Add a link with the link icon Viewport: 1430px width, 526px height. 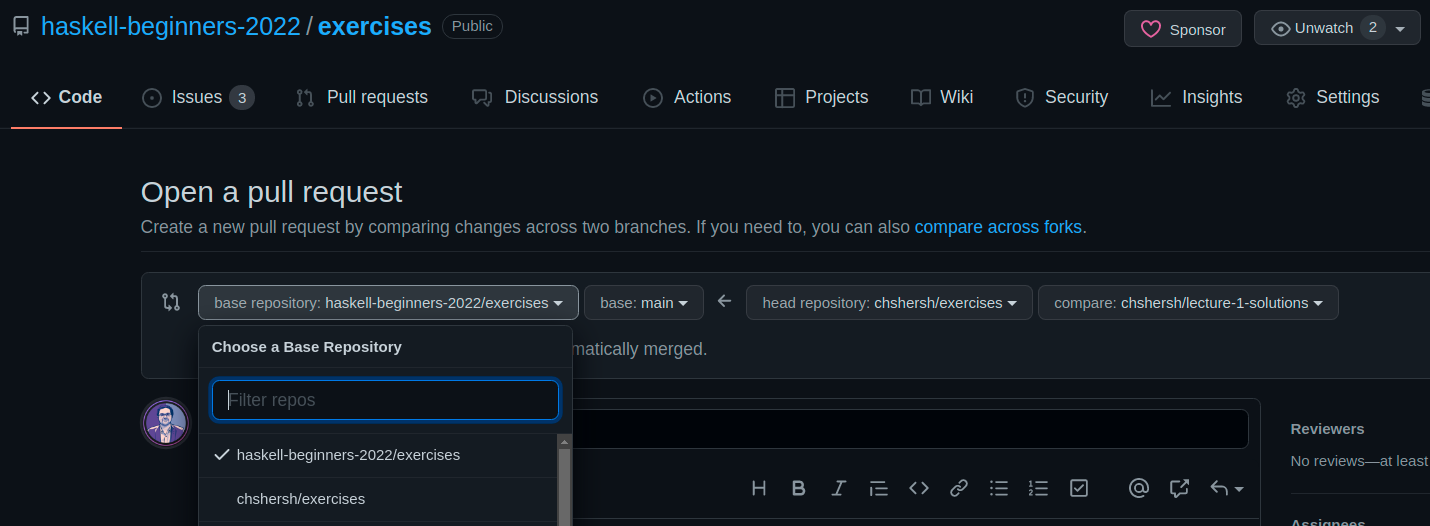[x=958, y=488]
